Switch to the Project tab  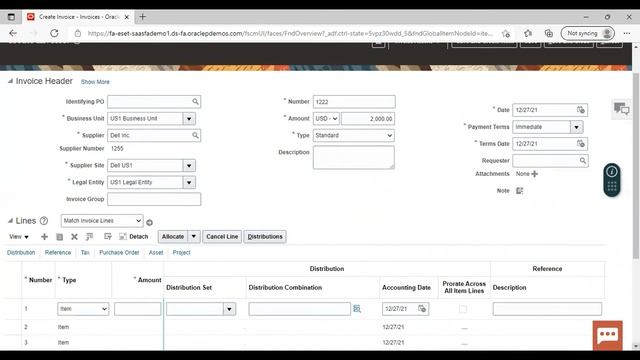182,253
